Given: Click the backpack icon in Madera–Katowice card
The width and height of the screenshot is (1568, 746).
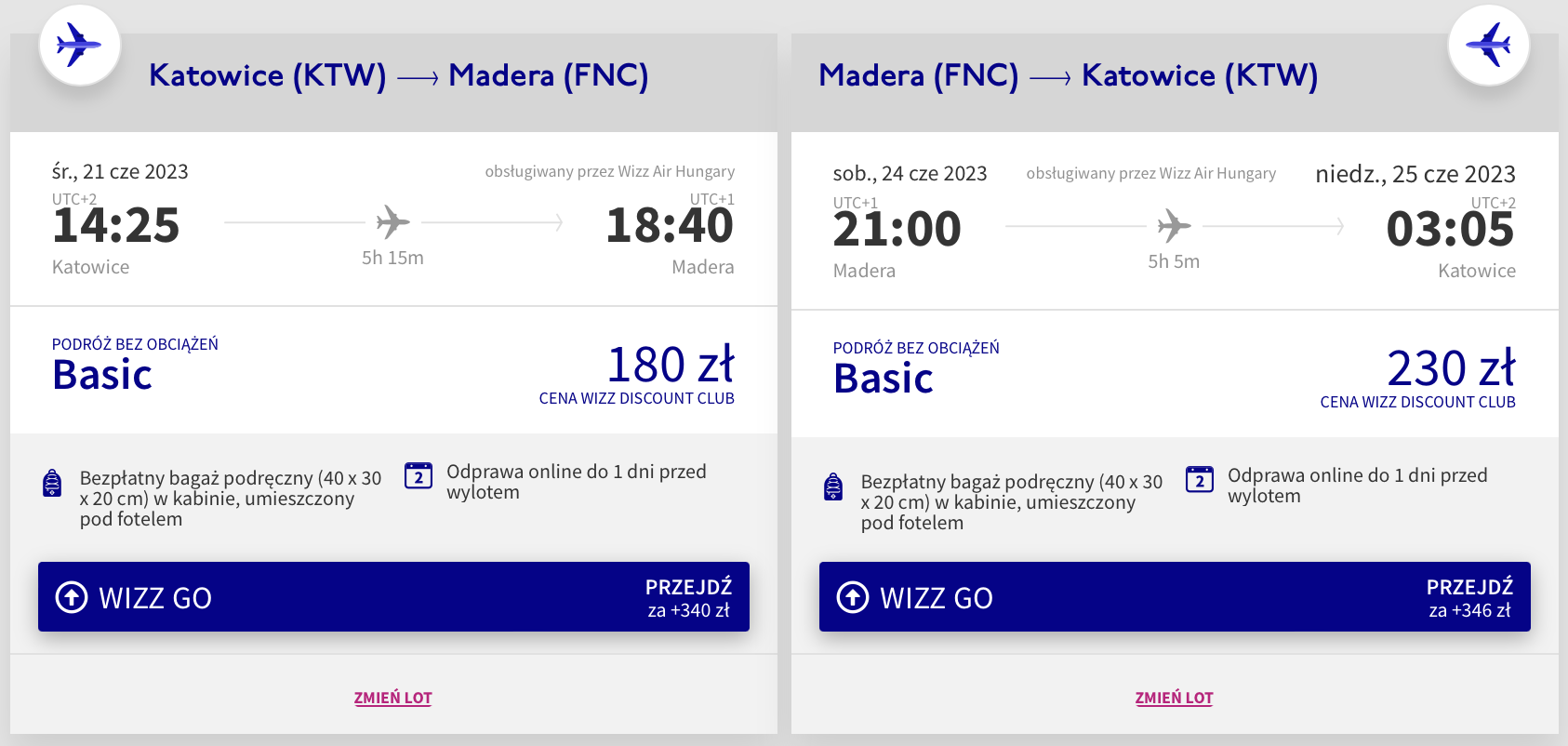Looking at the screenshot, I should pyautogui.click(x=834, y=487).
